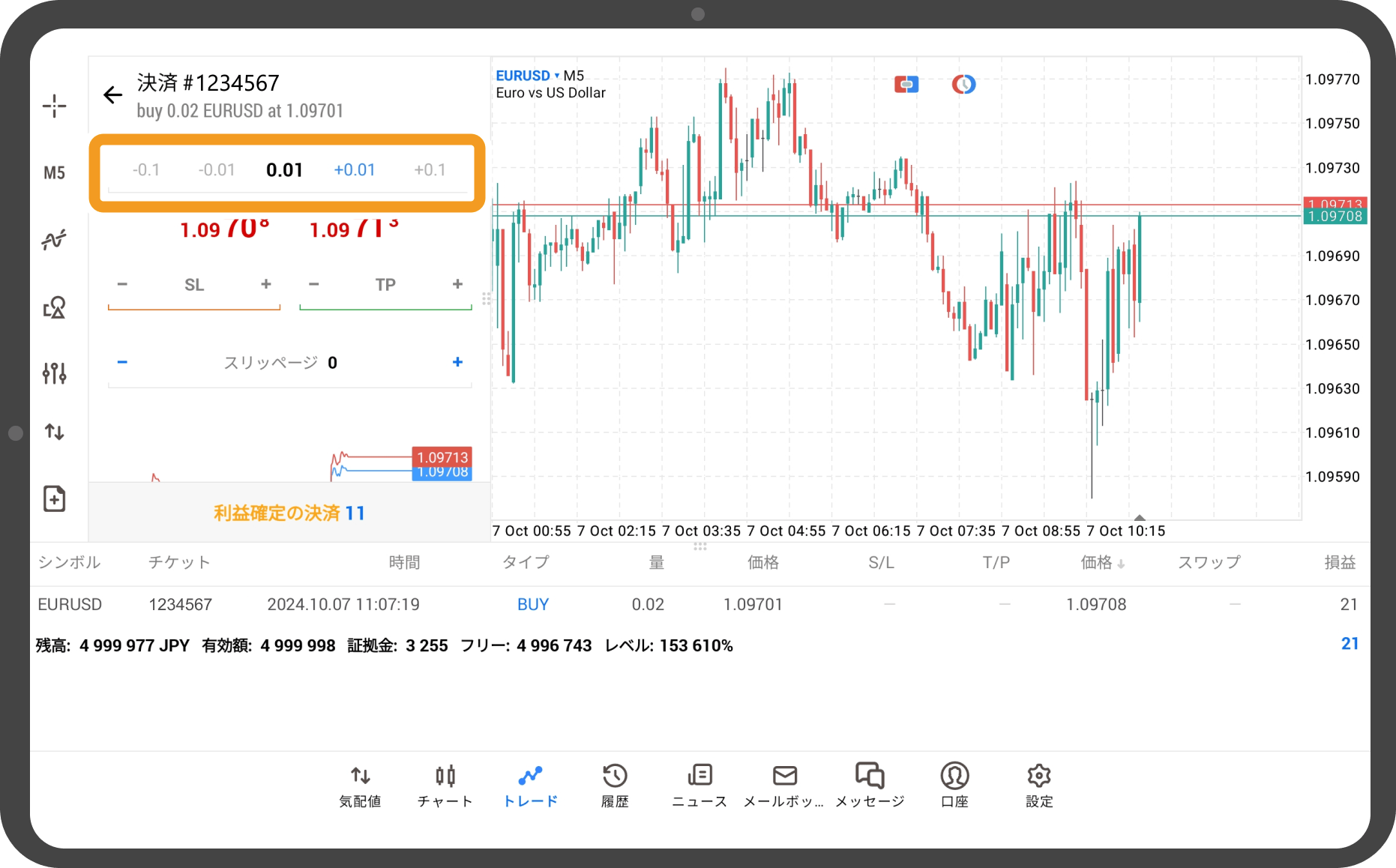Click the new order document icon
The image size is (1396, 868).
(54, 498)
